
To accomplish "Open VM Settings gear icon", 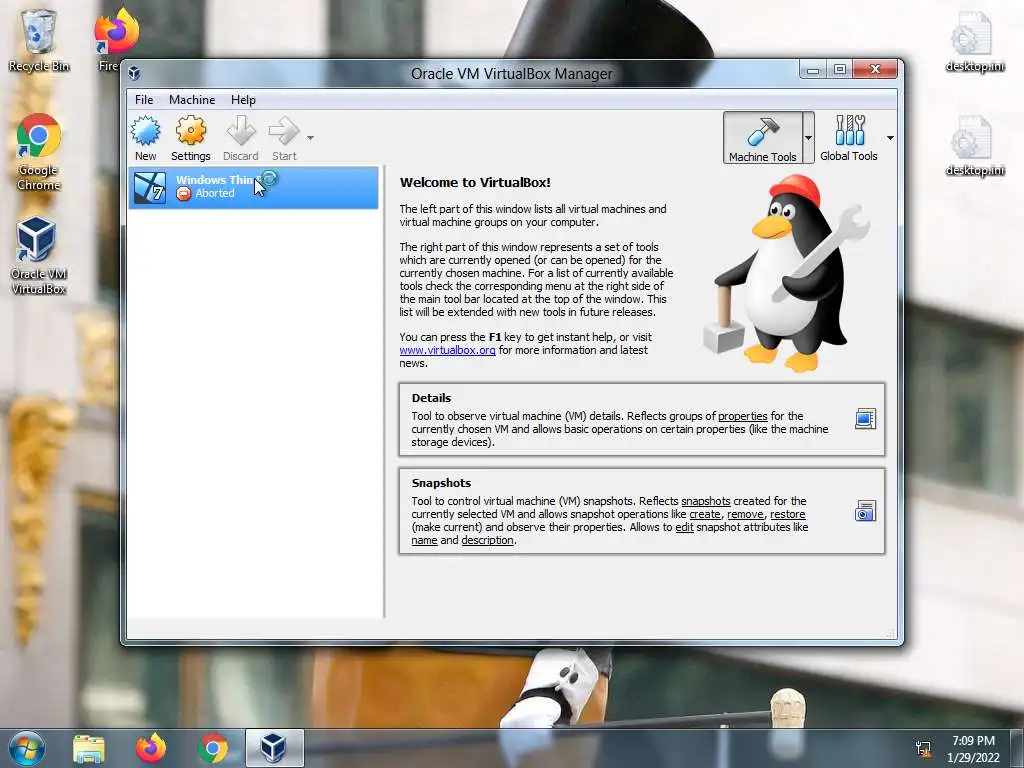I will [191, 131].
